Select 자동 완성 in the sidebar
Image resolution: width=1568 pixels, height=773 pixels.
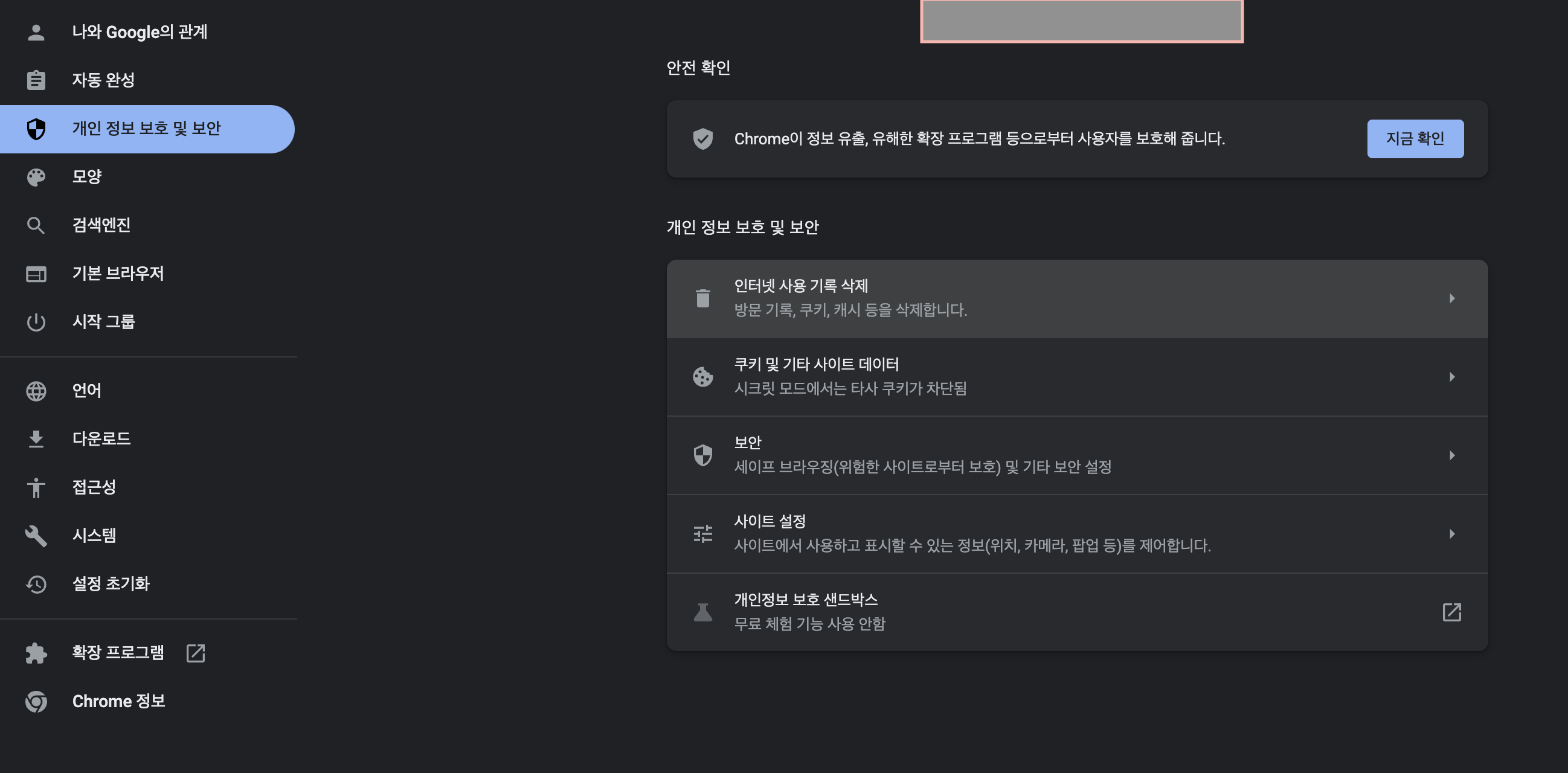(103, 80)
